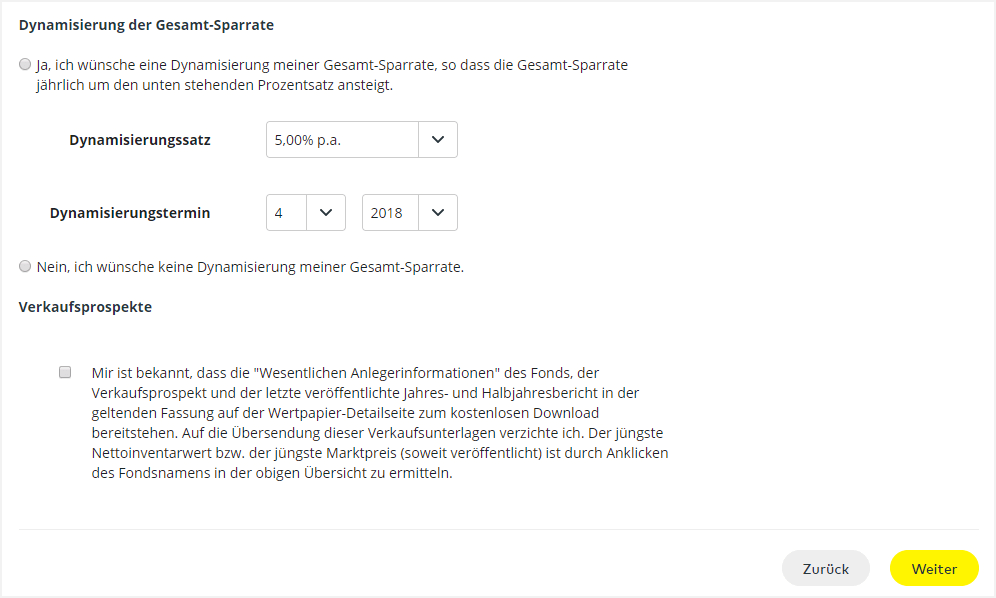Click the chevron arrow beside month '4'
The height and width of the screenshot is (598, 996).
pyautogui.click(x=325, y=213)
